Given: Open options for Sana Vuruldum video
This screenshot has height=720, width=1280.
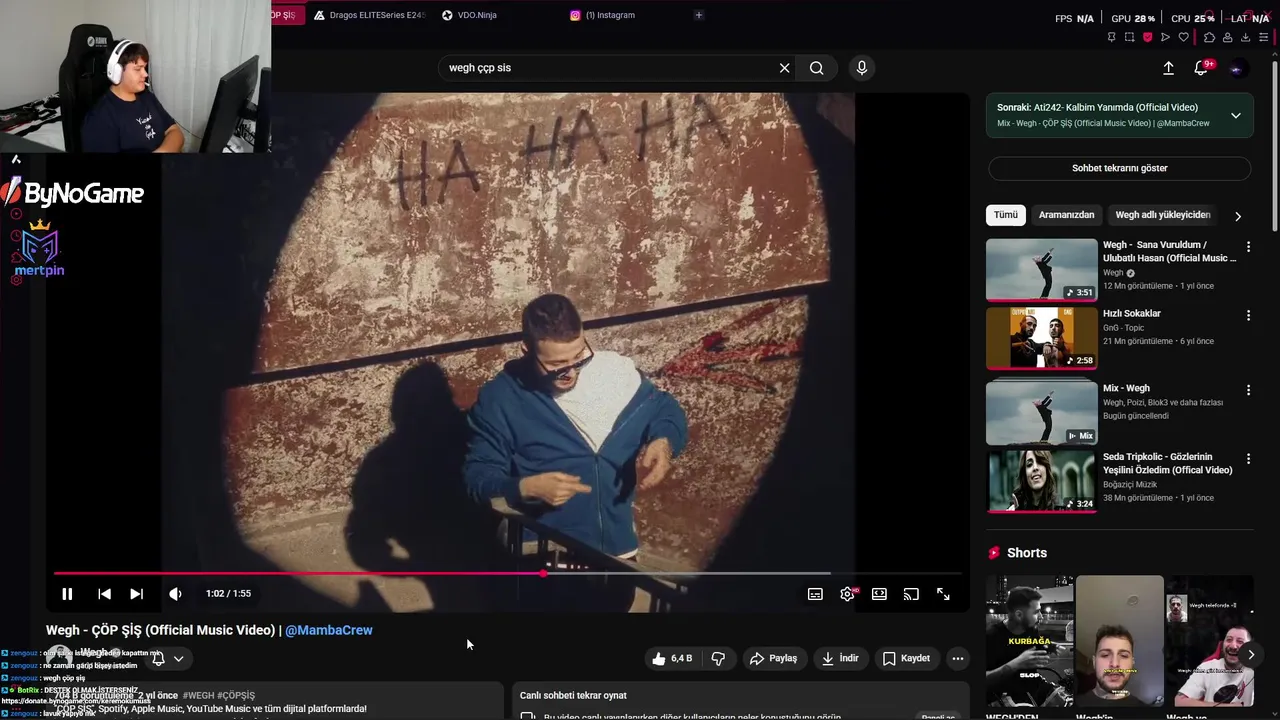Looking at the screenshot, I should click(x=1248, y=246).
